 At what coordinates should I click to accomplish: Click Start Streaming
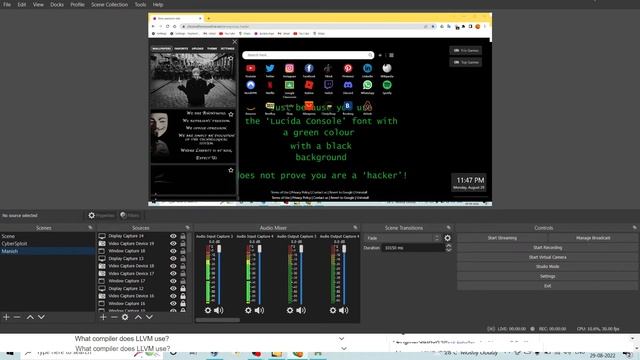tap(502, 238)
